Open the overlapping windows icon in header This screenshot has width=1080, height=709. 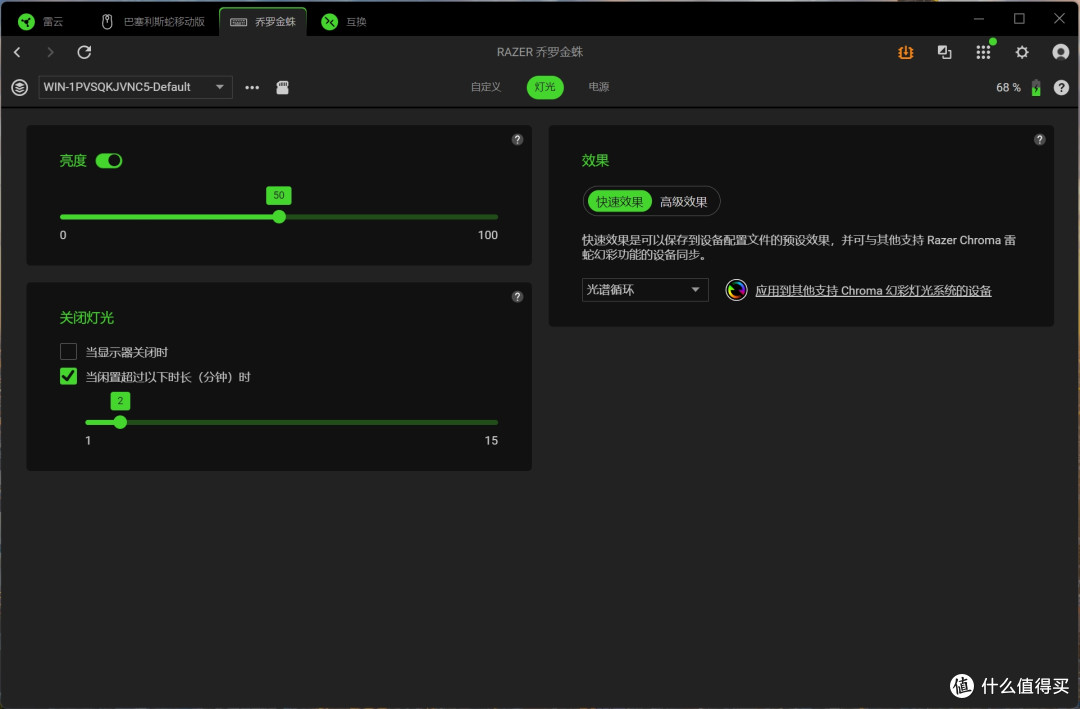tap(944, 52)
